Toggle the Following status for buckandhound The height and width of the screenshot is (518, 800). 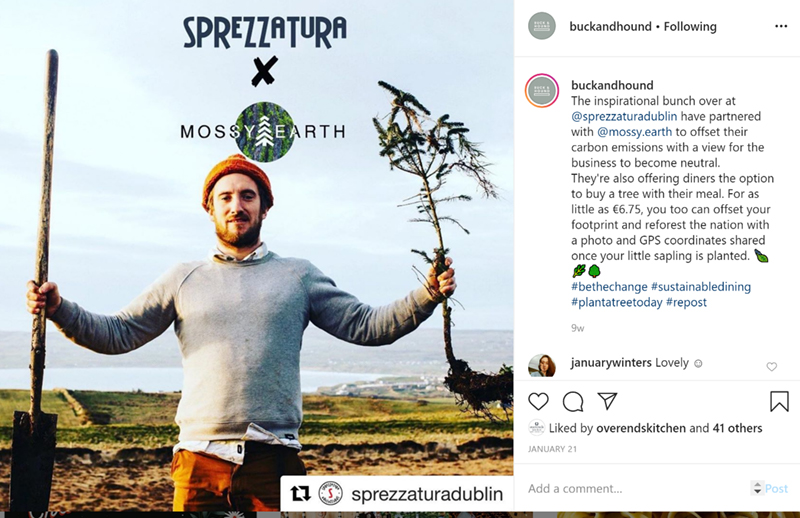click(x=690, y=27)
